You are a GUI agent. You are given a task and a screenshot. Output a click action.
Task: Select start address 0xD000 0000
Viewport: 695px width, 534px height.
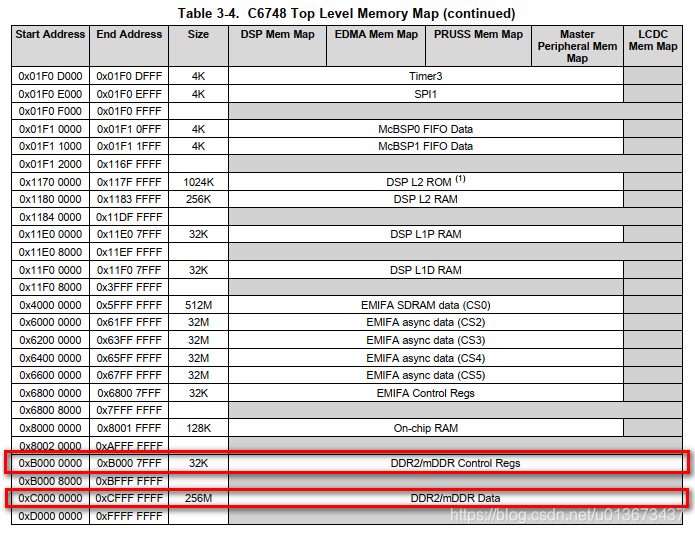tap(50, 516)
